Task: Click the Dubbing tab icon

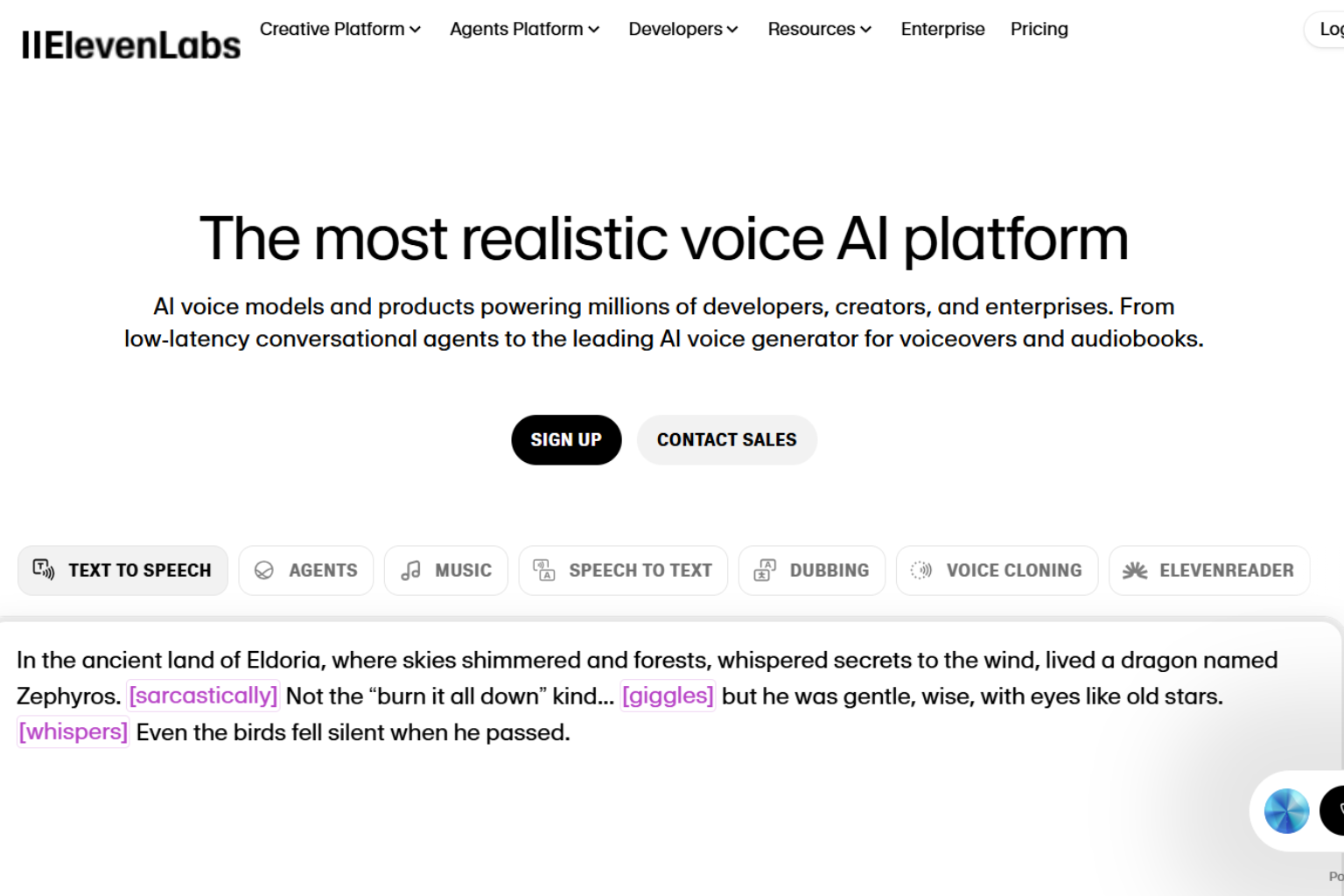Action: pos(765,570)
